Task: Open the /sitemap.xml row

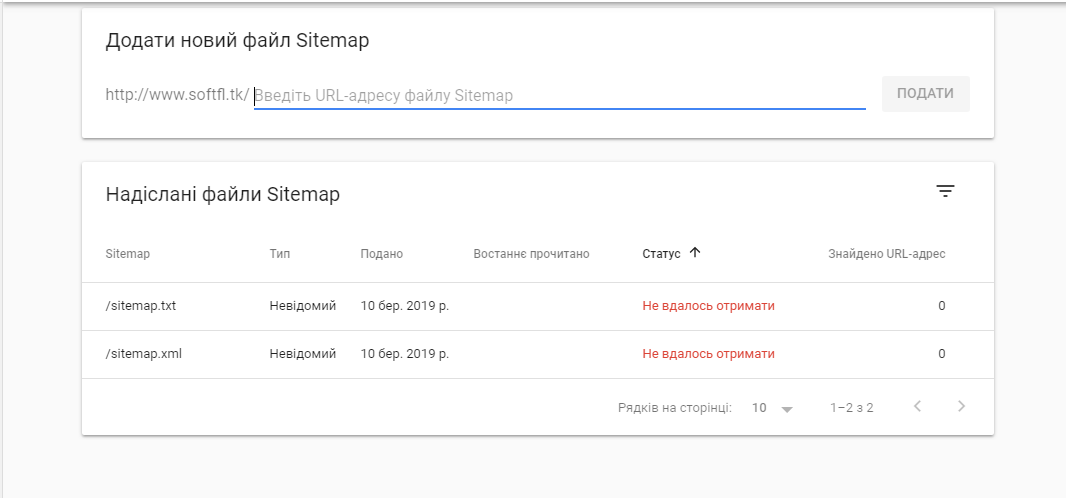Action: tap(143, 354)
